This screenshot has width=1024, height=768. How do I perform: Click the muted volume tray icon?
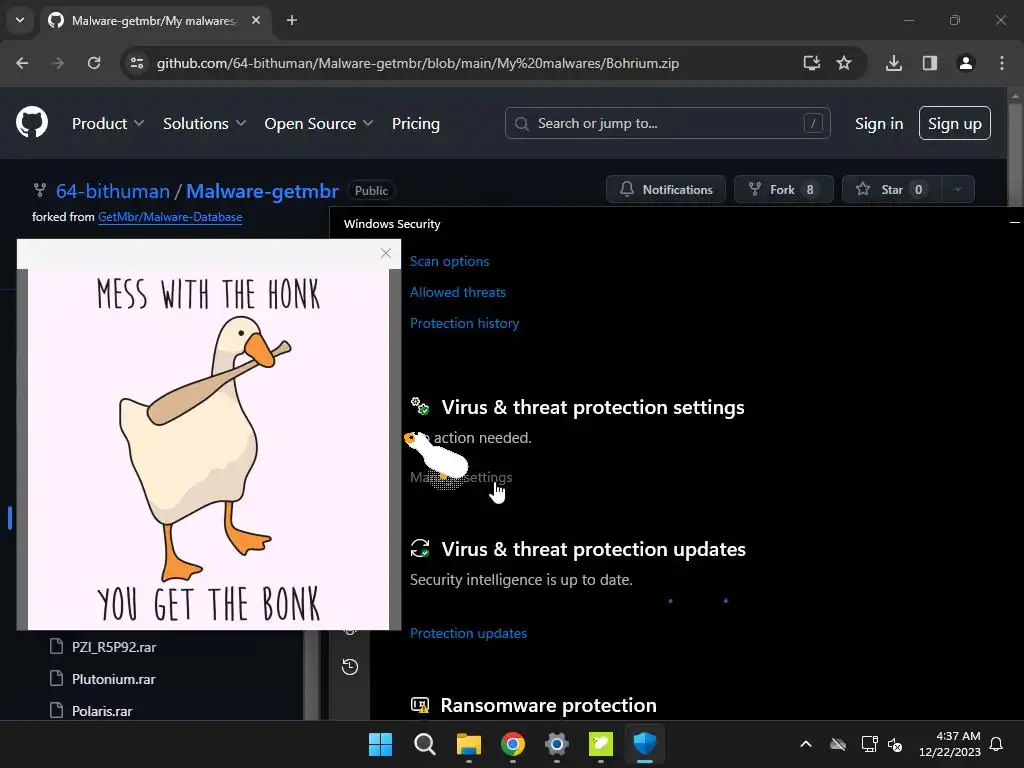tap(895, 744)
